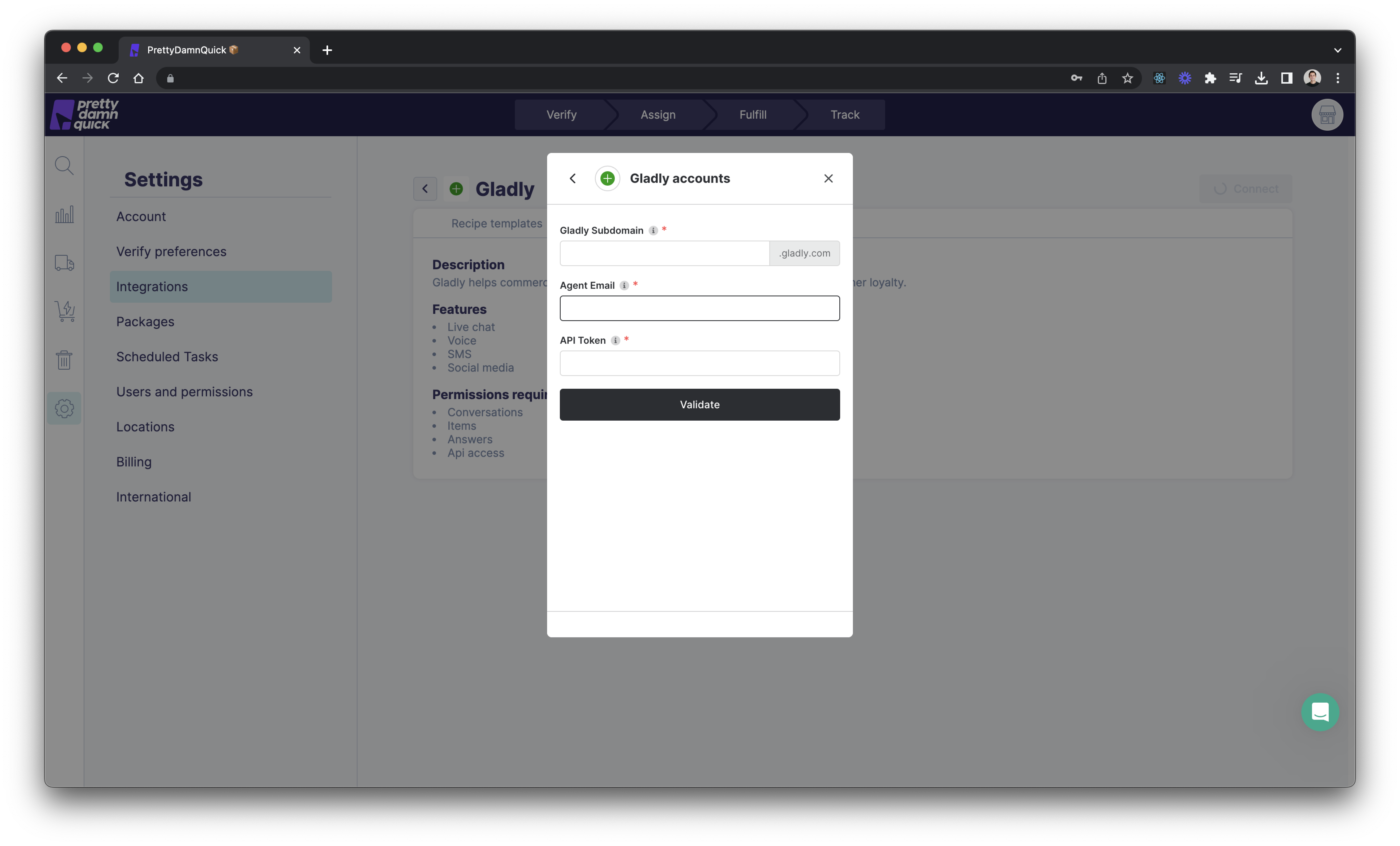
Task: Click info icon next to Gladly Subdomain
Action: [x=653, y=230]
